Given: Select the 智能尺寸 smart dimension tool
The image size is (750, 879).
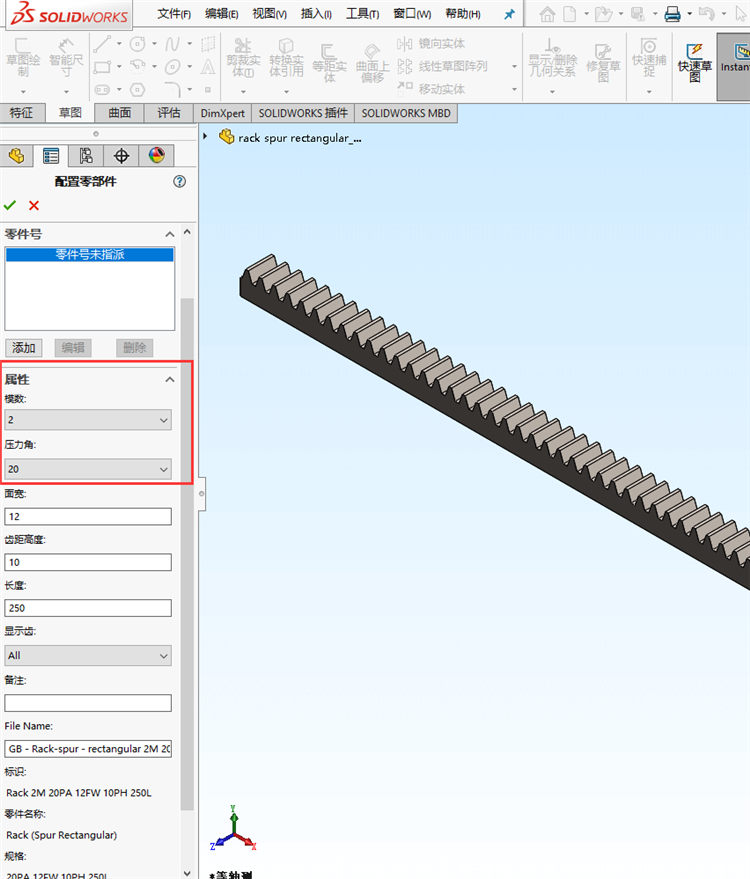Looking at the screenshot, I should click(x=66, y=57).
